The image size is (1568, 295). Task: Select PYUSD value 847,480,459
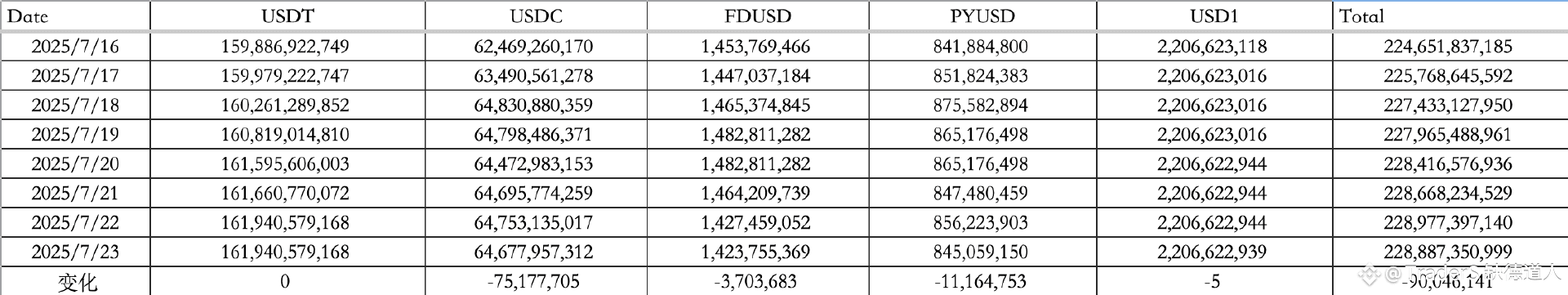(982, 194)
